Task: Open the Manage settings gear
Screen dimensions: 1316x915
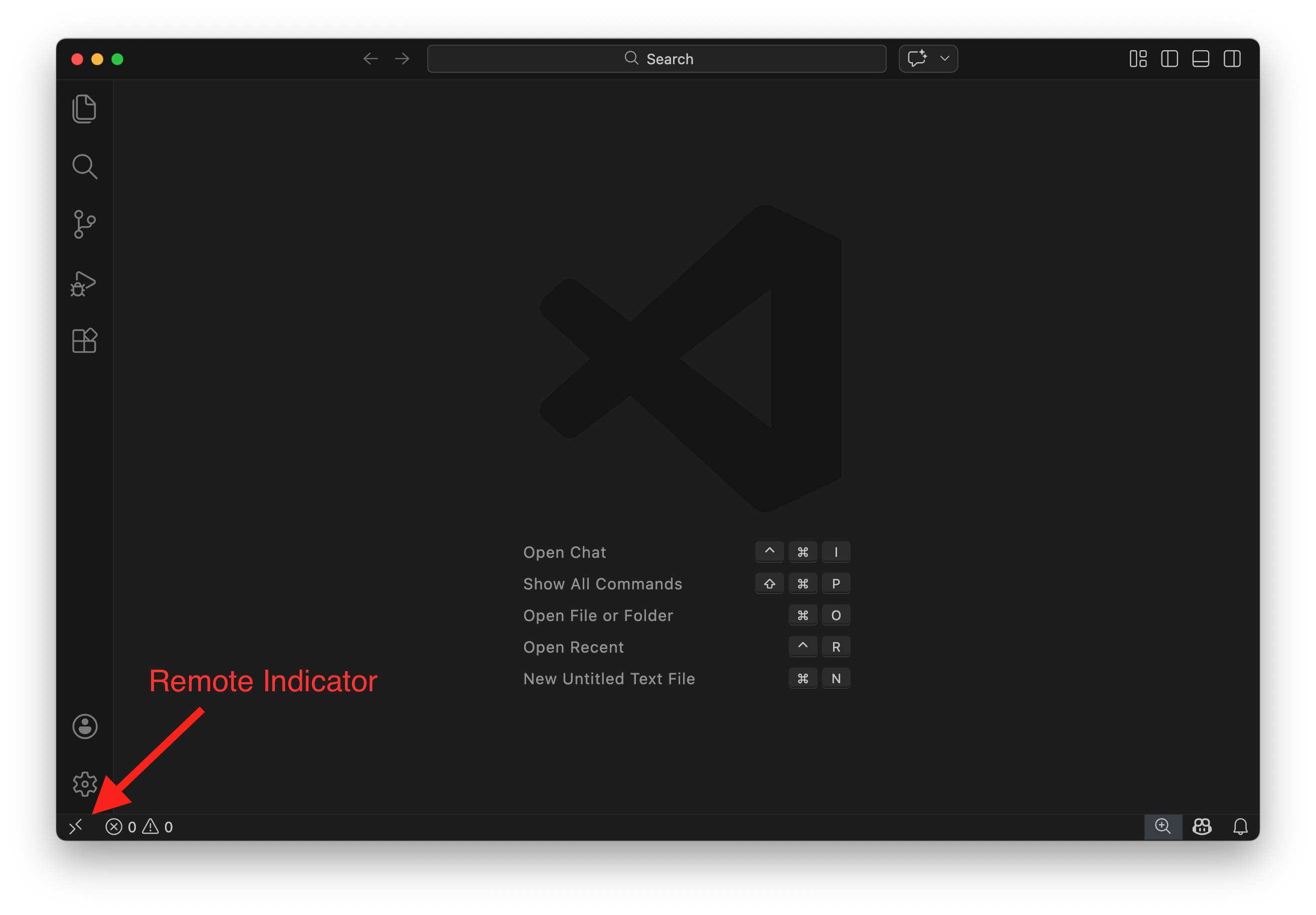Action: tap(84, 784)
